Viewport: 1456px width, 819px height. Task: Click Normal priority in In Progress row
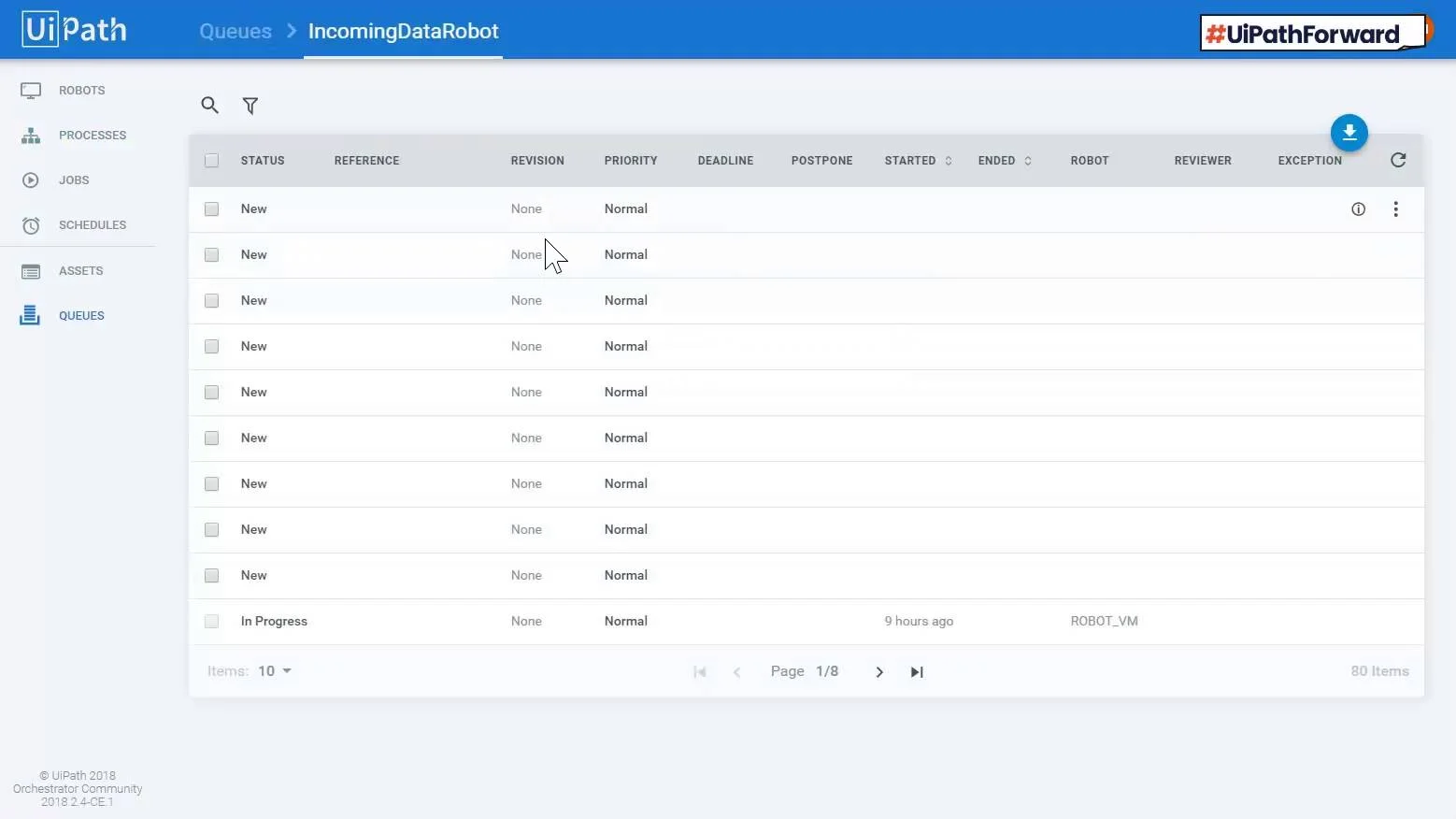[x=625, y=622]
